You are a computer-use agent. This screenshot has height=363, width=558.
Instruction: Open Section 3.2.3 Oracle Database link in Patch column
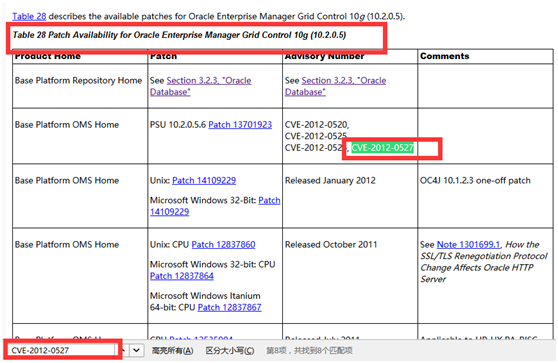pos(200,86)
